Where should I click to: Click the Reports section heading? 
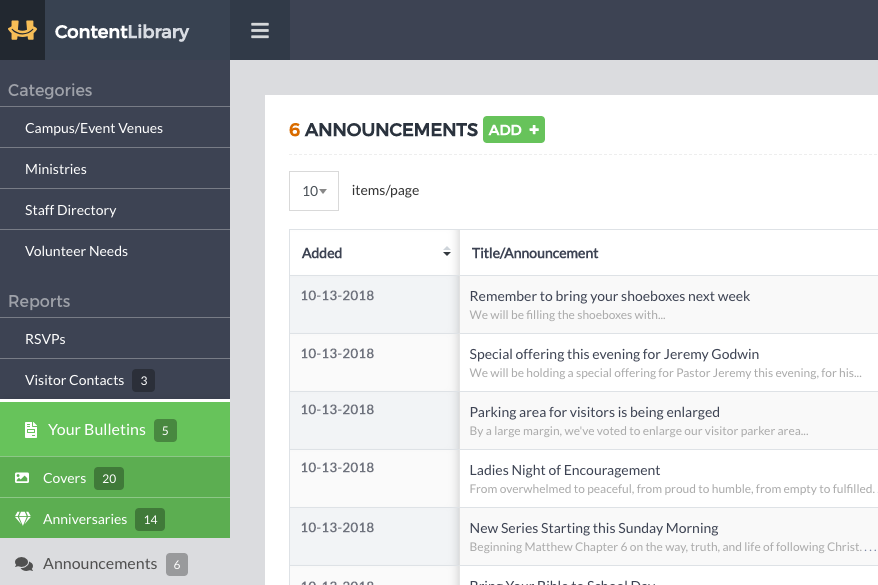[39, 301]
